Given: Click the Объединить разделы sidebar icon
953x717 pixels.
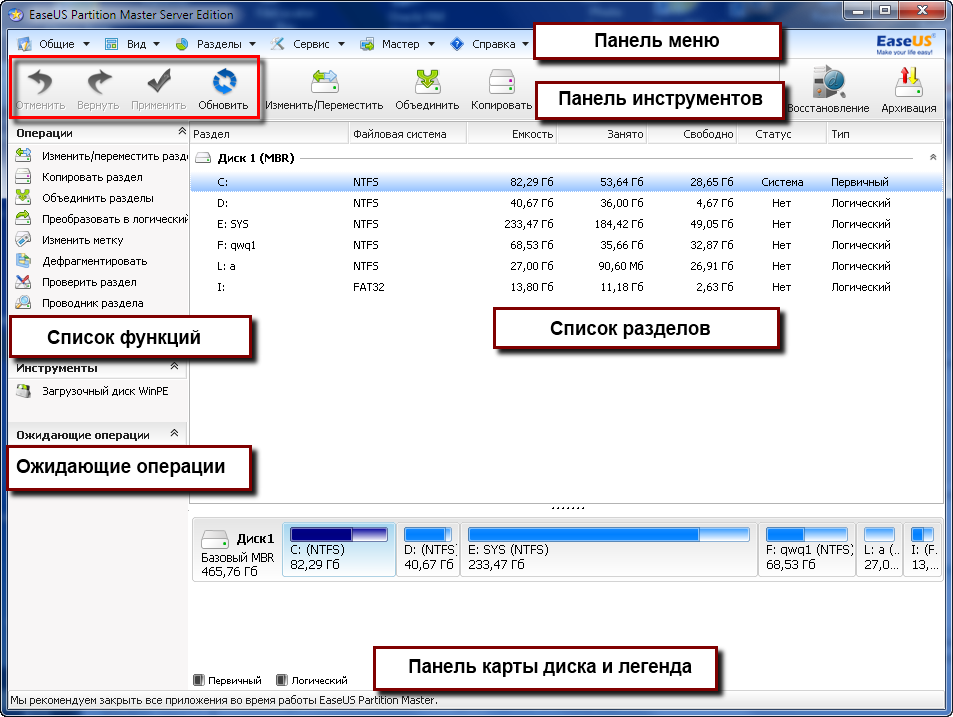Looking at the screenshot, I should tap(23, 197).
